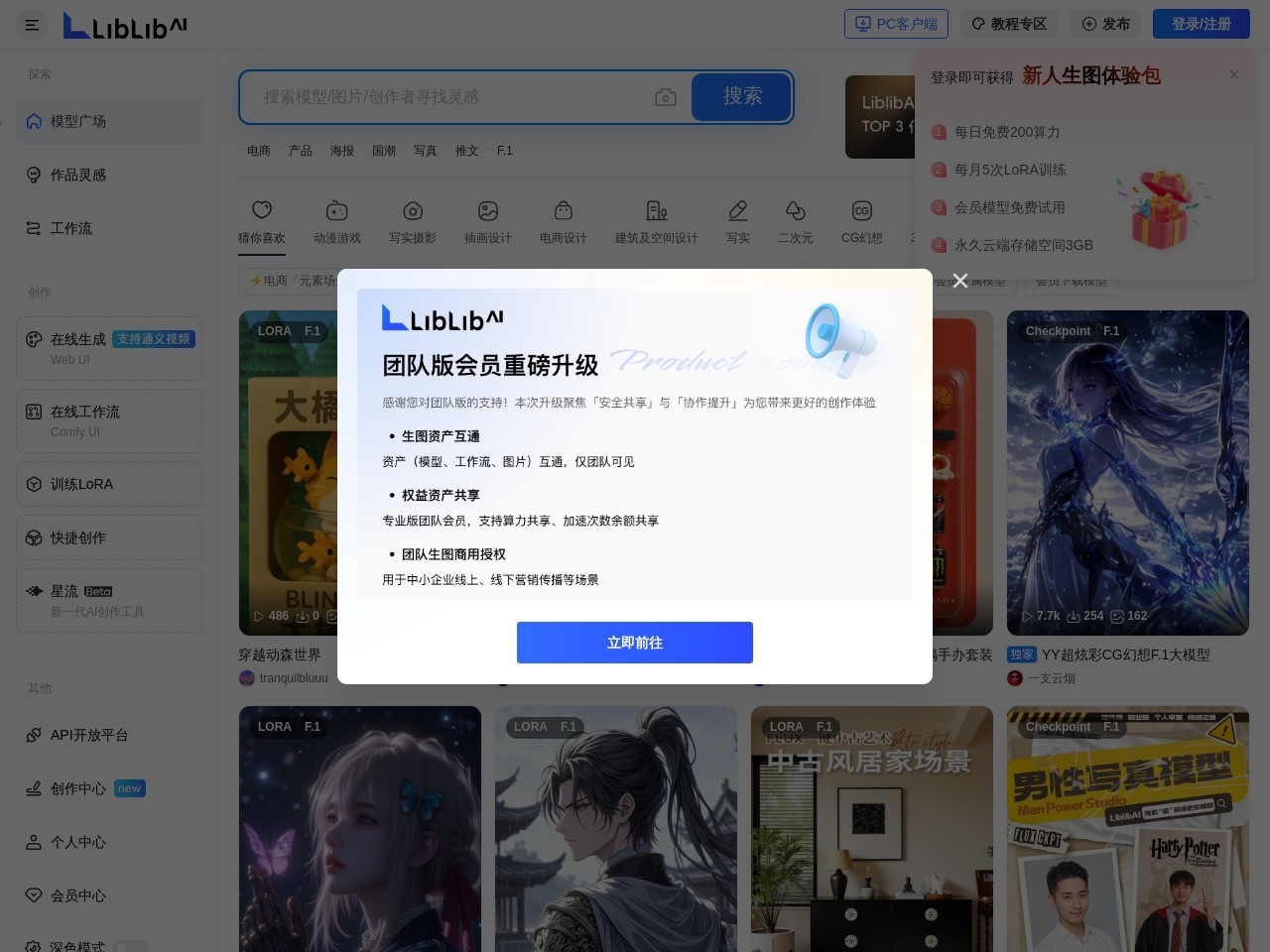Click the camera icon in the search bar
The height and width of the screenshot is (952, 1270).
click(666, 97)
